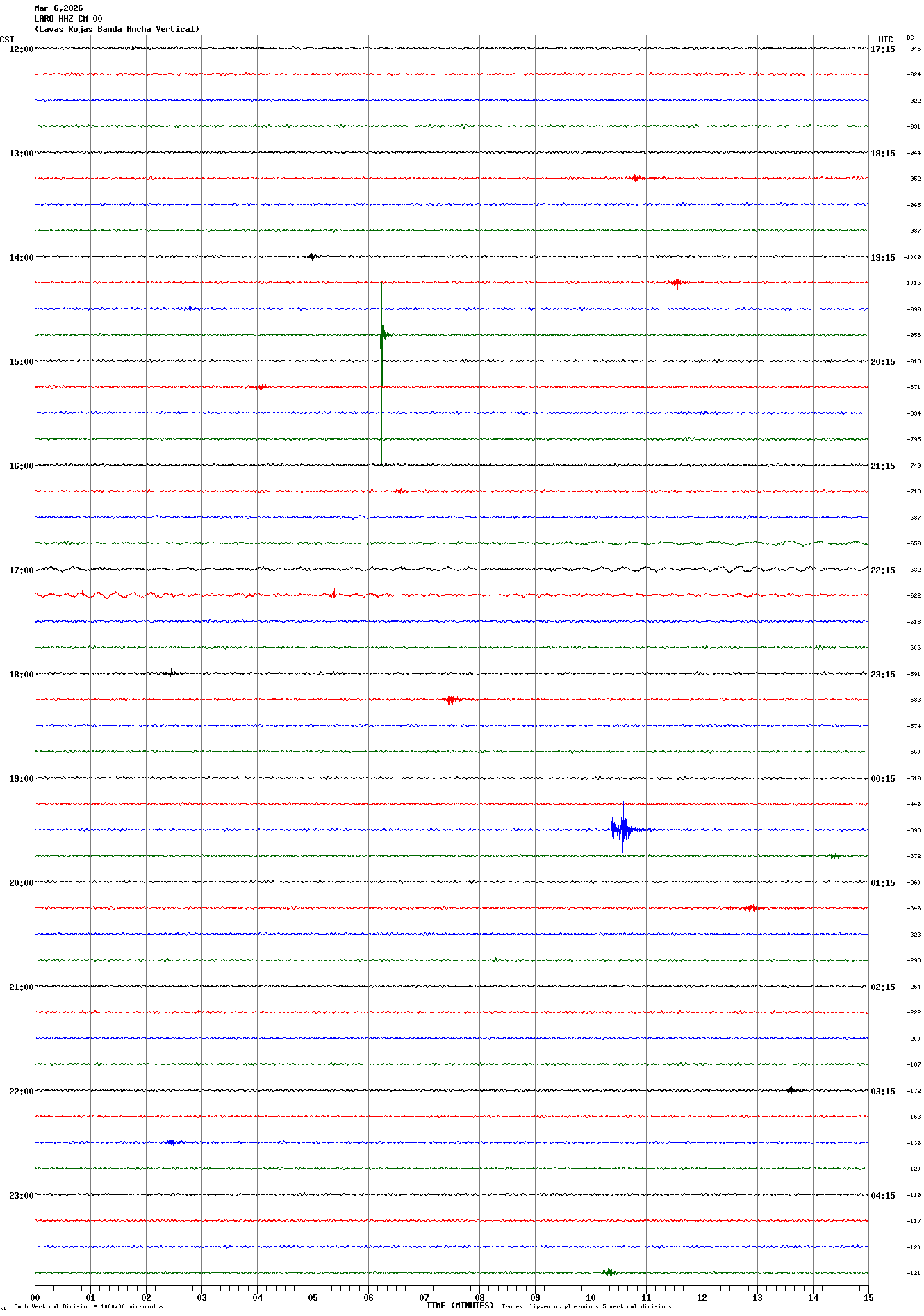Click the blue burst on the 22:30 trace

[x=172, y=1142]
